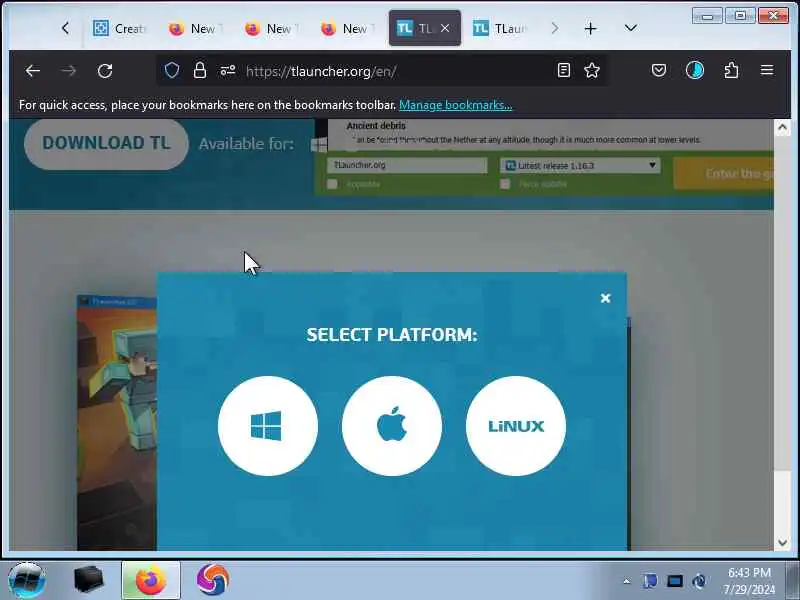This screenshot has width=800, height=600.
Task: Open the Firefox hamburger menu
Action: pyautogui.click(x=767, y=70)
